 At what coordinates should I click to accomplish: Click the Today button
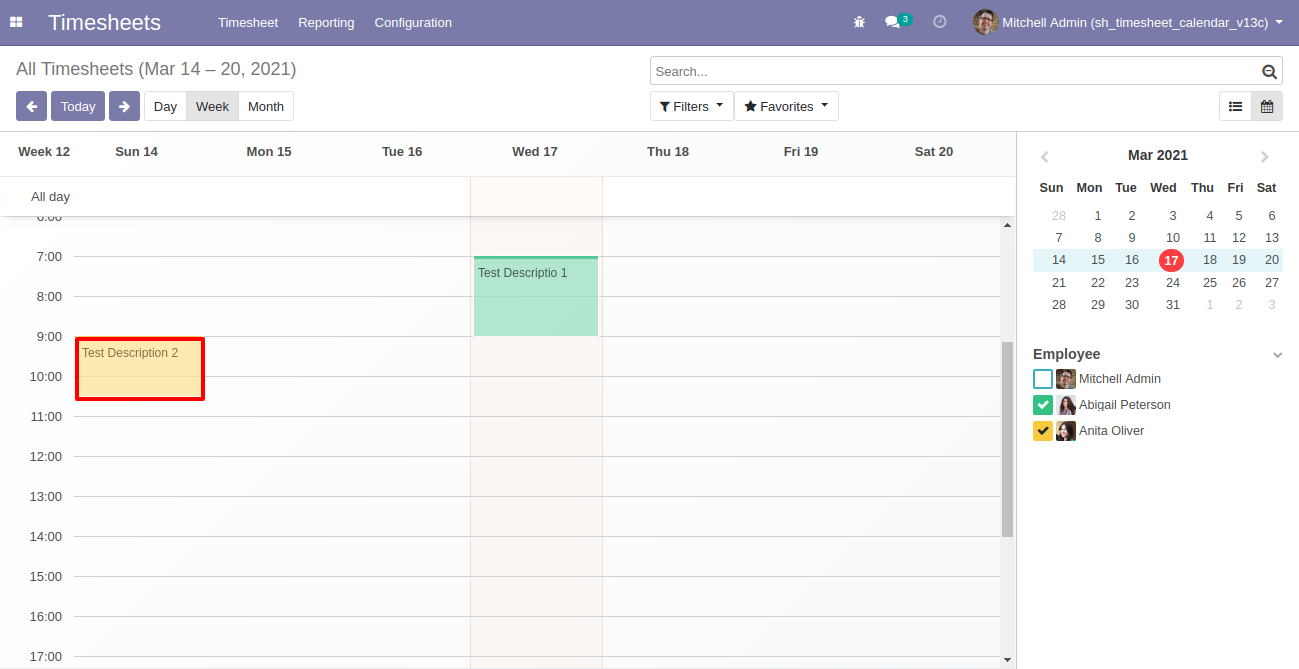click(x=78, y=106)
